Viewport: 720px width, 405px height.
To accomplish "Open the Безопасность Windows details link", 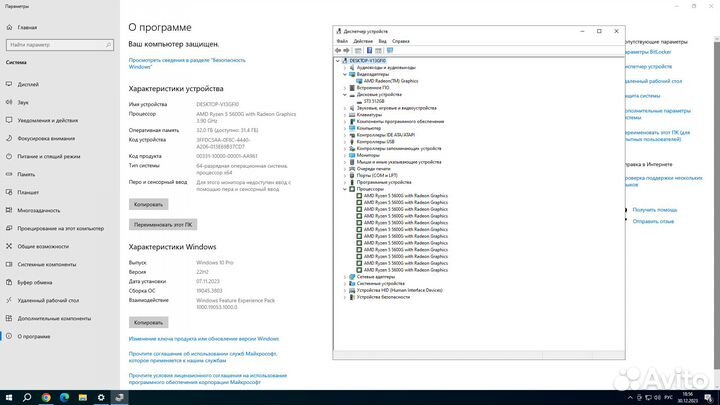I will point(187,63).
